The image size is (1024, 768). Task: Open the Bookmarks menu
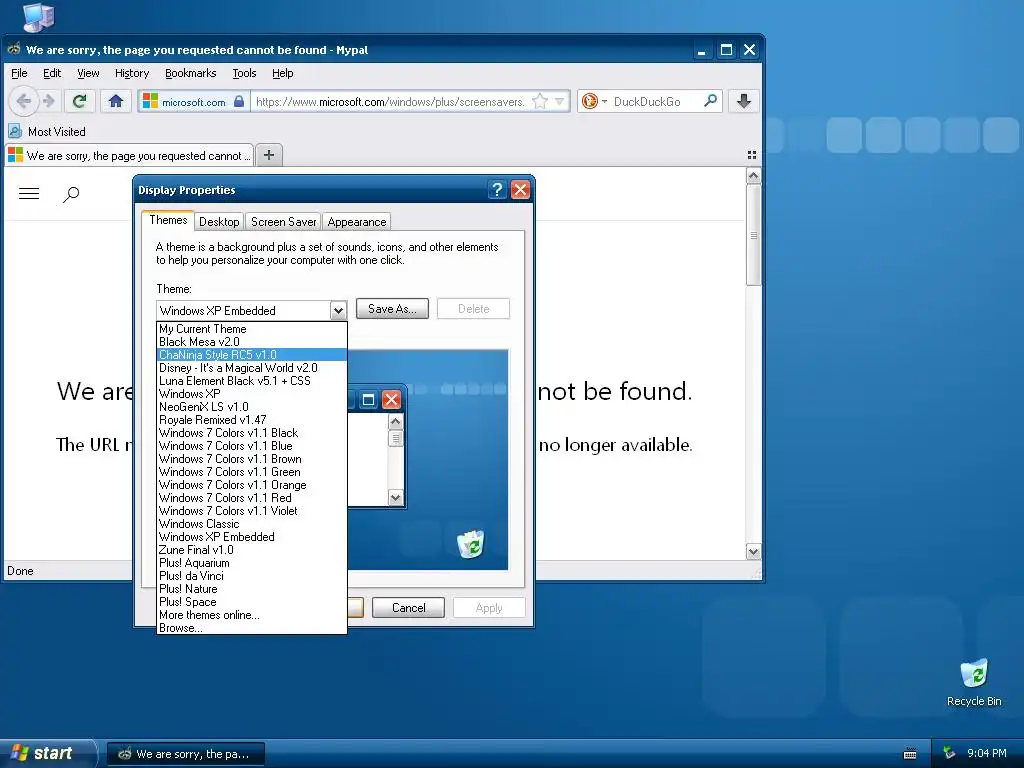(190, 73)
